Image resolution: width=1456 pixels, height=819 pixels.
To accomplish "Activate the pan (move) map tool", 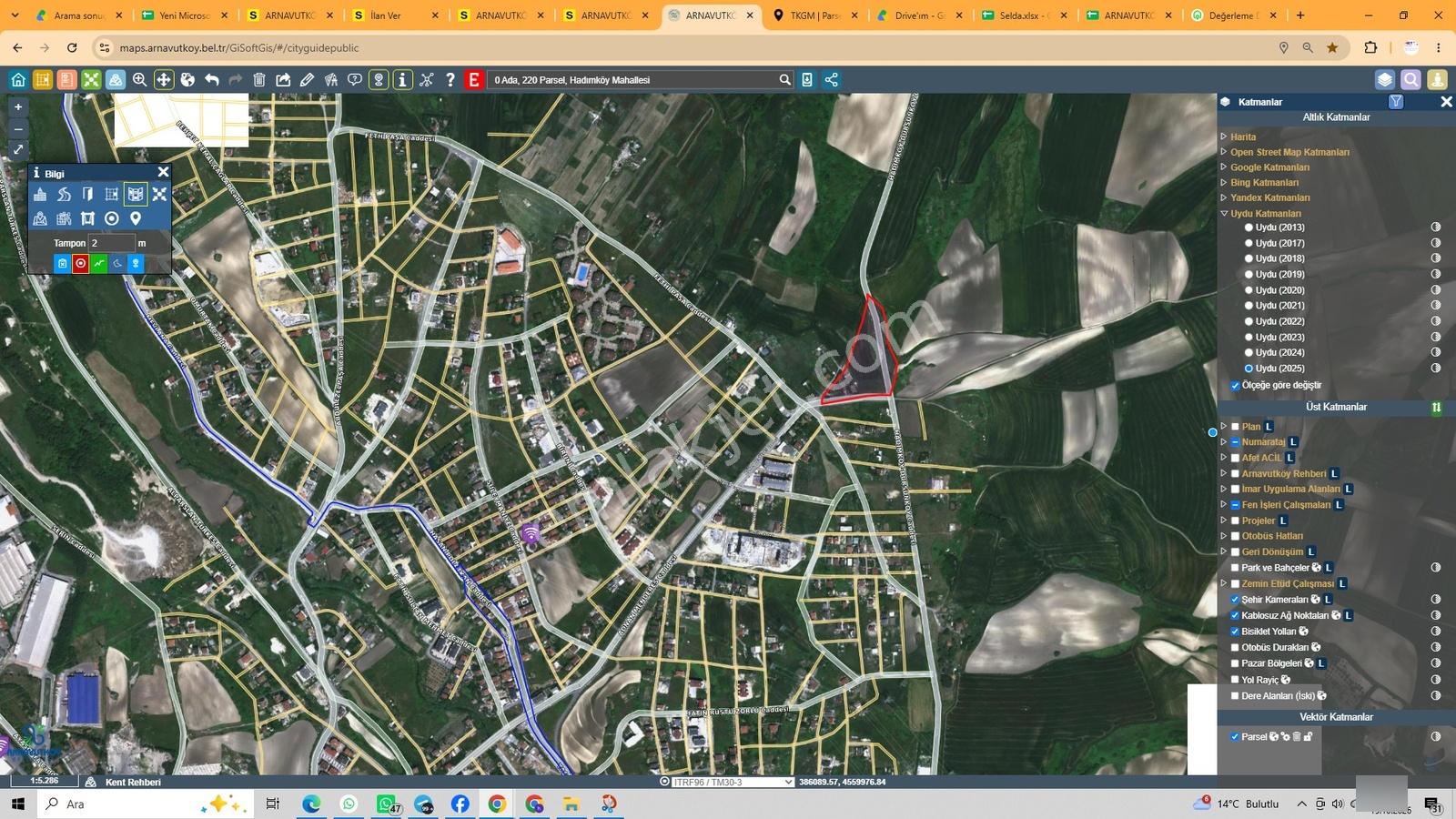I will click(164, 80).
